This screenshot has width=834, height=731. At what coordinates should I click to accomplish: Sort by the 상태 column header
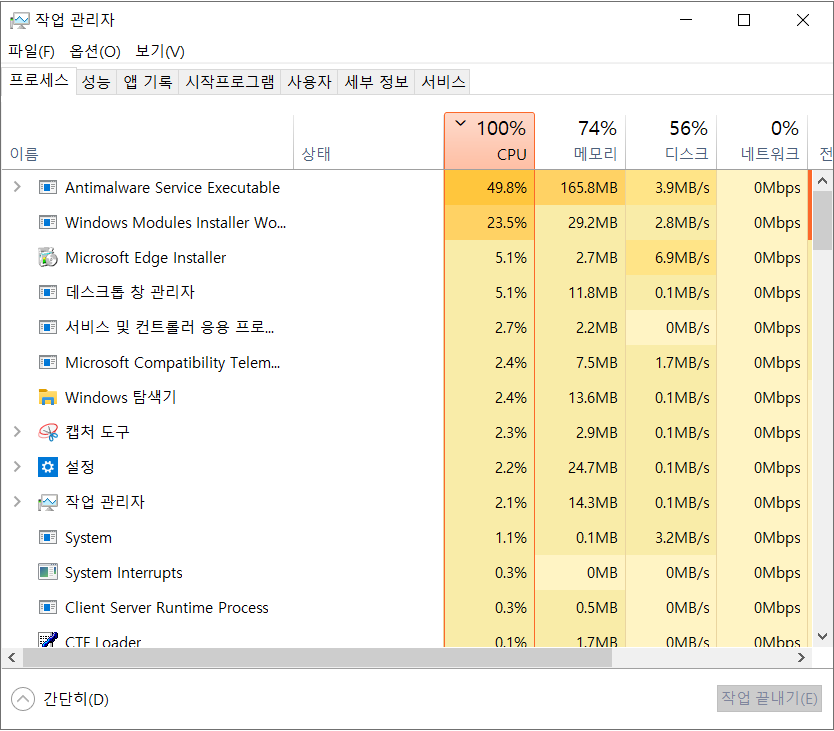[369, 142]
